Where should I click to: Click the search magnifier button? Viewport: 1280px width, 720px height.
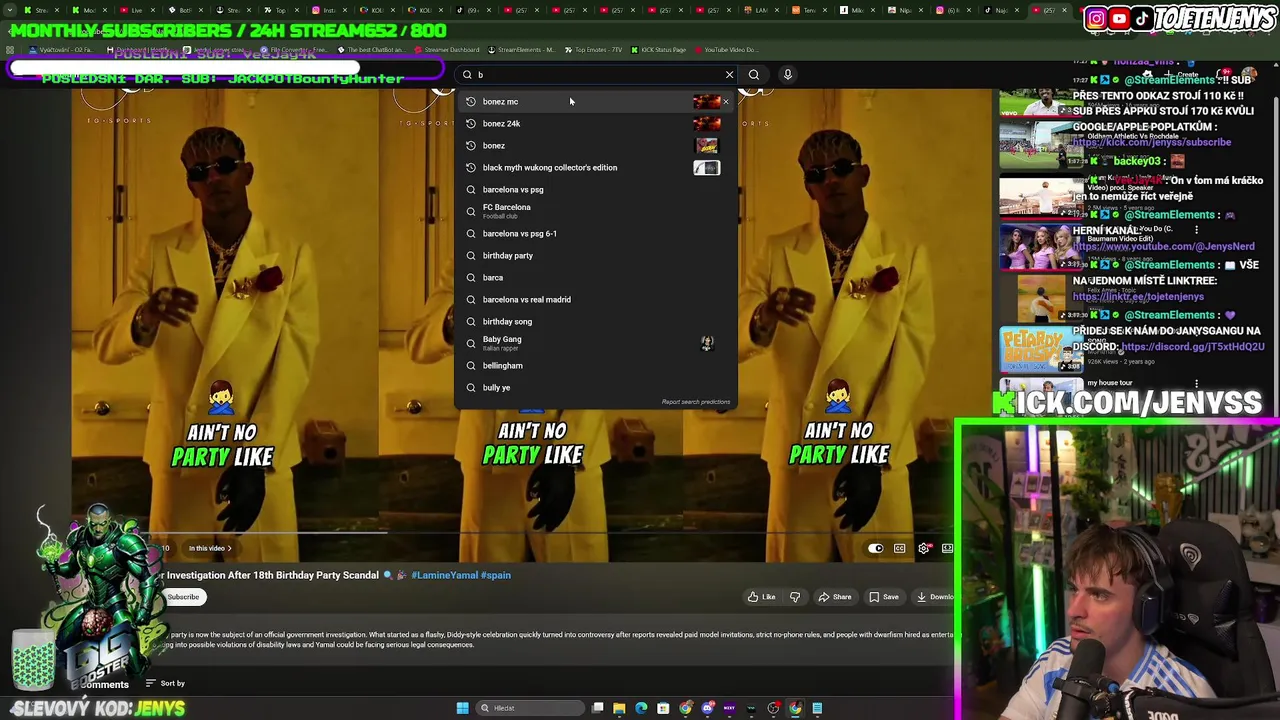pos(754,74)
